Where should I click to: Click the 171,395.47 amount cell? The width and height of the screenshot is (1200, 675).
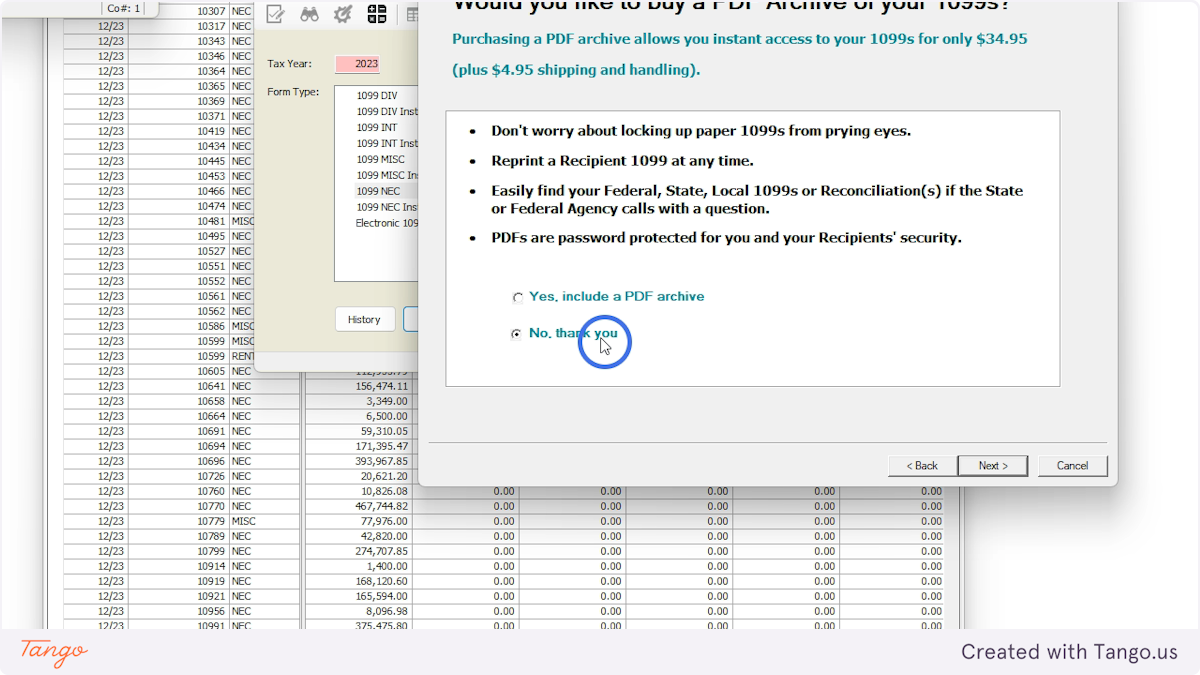coord(359,446)
